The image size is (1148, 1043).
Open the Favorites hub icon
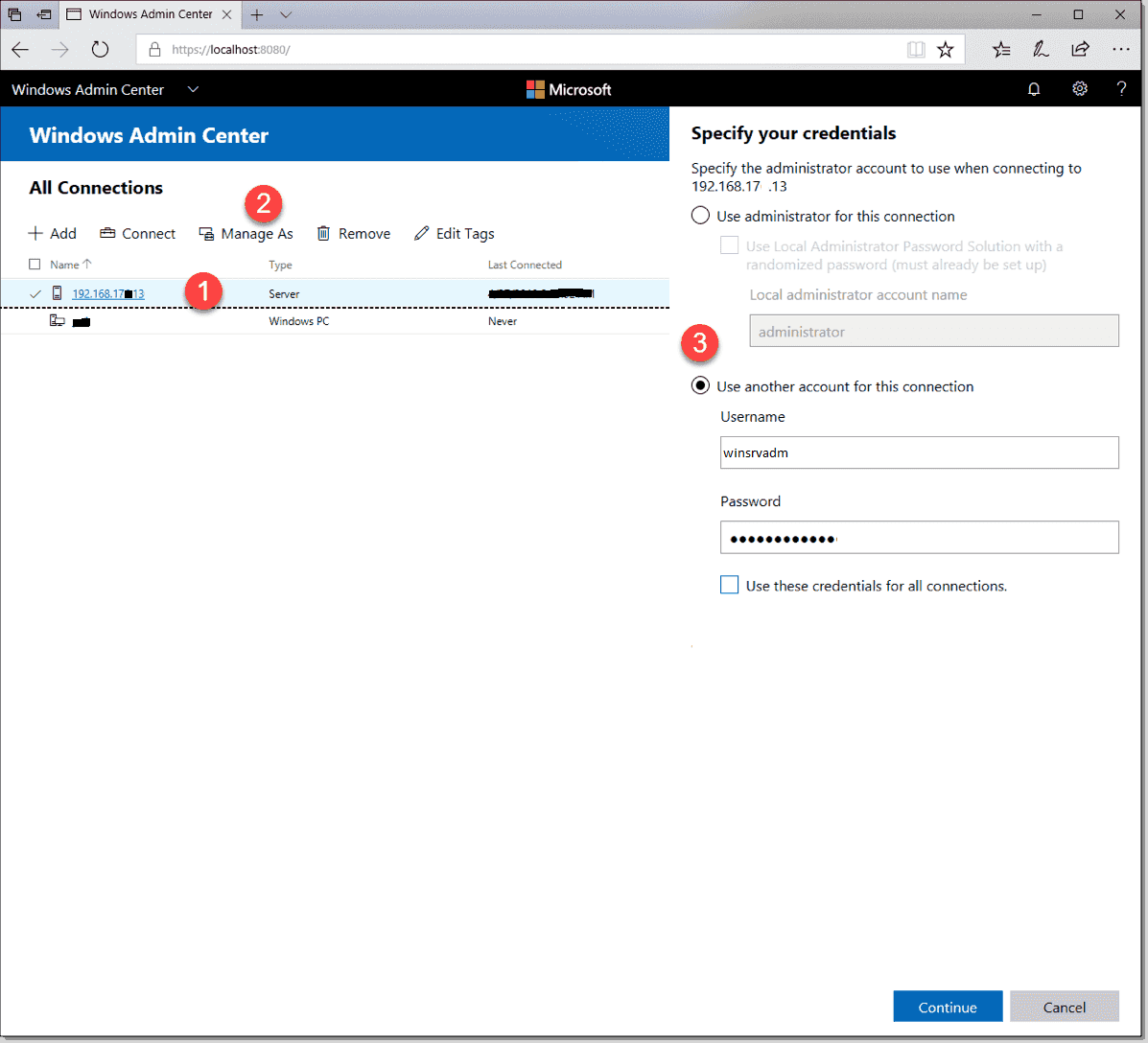tap(1001, 50)
